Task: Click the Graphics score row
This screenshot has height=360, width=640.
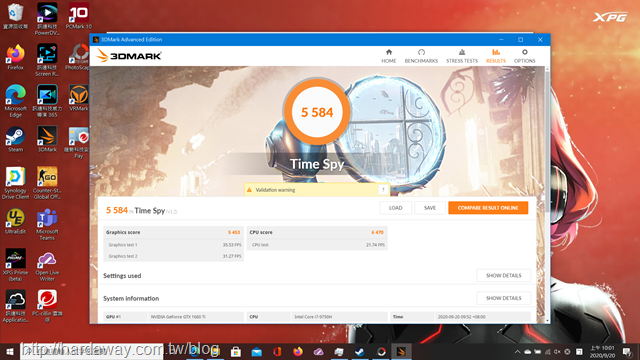Action: tap(173, 232)
